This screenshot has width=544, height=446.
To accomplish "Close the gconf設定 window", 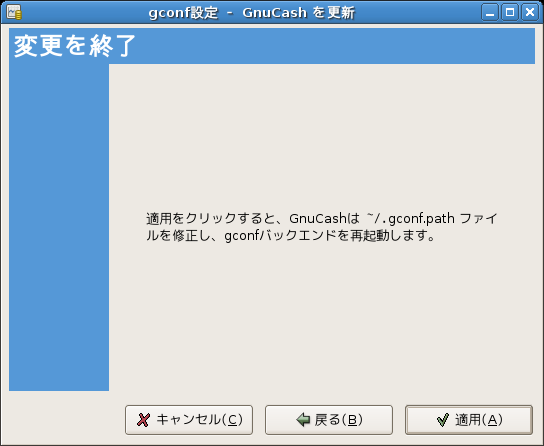I will (x=530, y=12).
